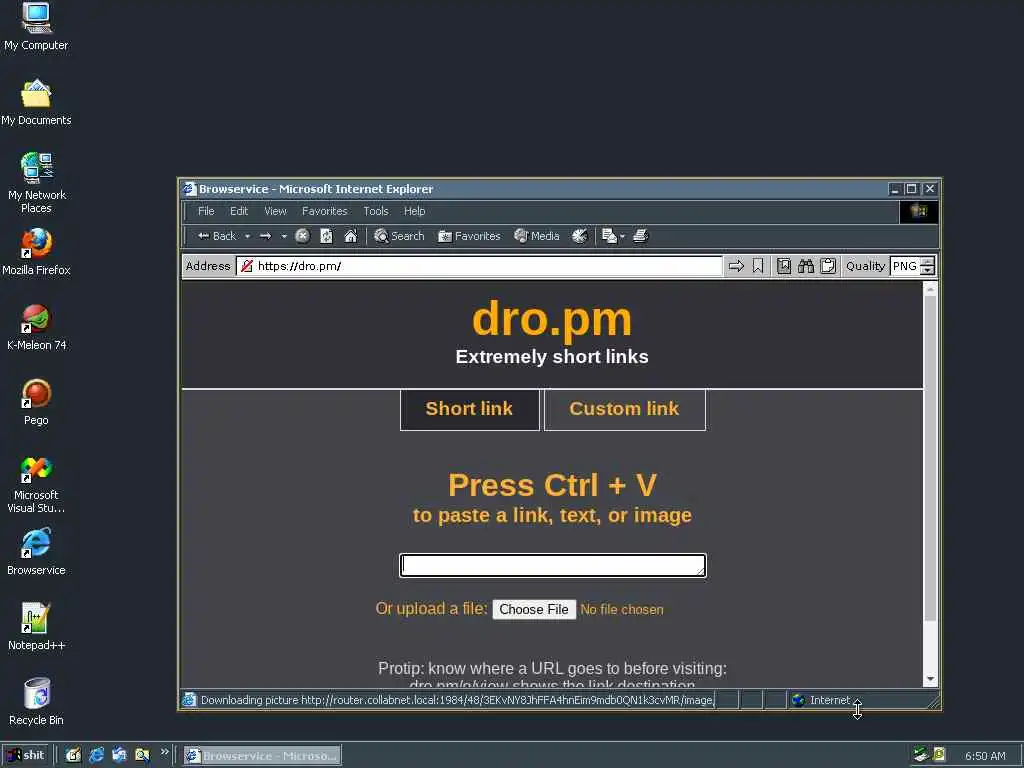Click the dro.pm site title
This screenshot has width=1024, height=768.
(552, 319)
